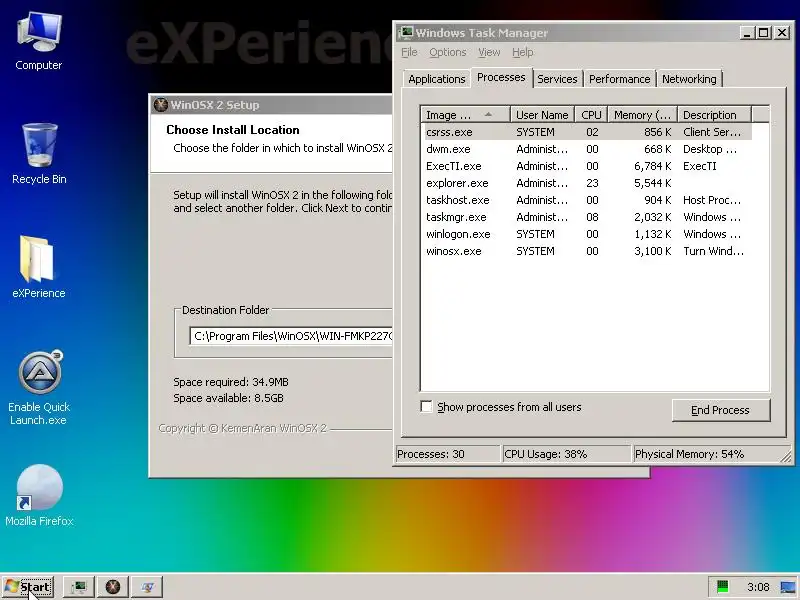Click the green CPU meter tray icon

tap(722, 587)
